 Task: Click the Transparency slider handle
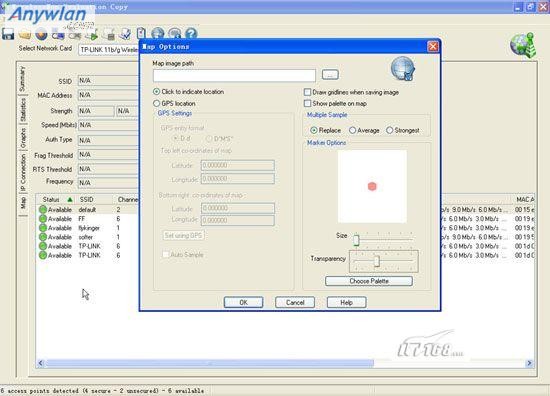pos(376,261)
